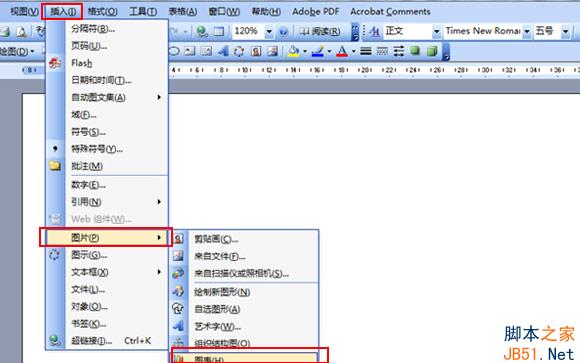Select the Oval drawing tool

[174, 51]
